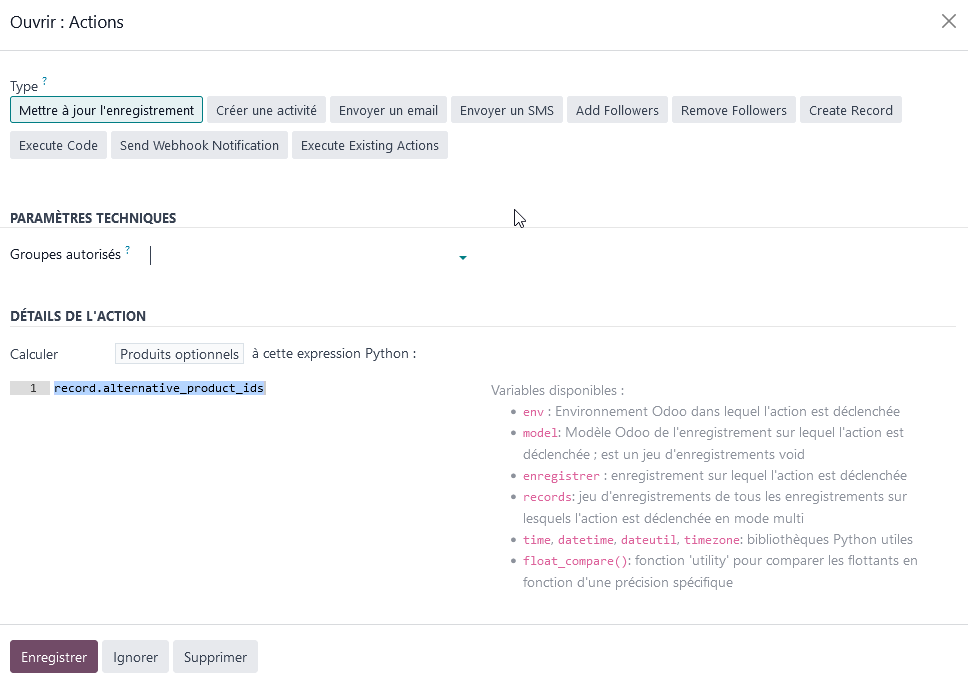Viewport: 968px width, 682px height.
Task: Click help icon beside Groupes autorisés
Action: [x=128, y=250]
